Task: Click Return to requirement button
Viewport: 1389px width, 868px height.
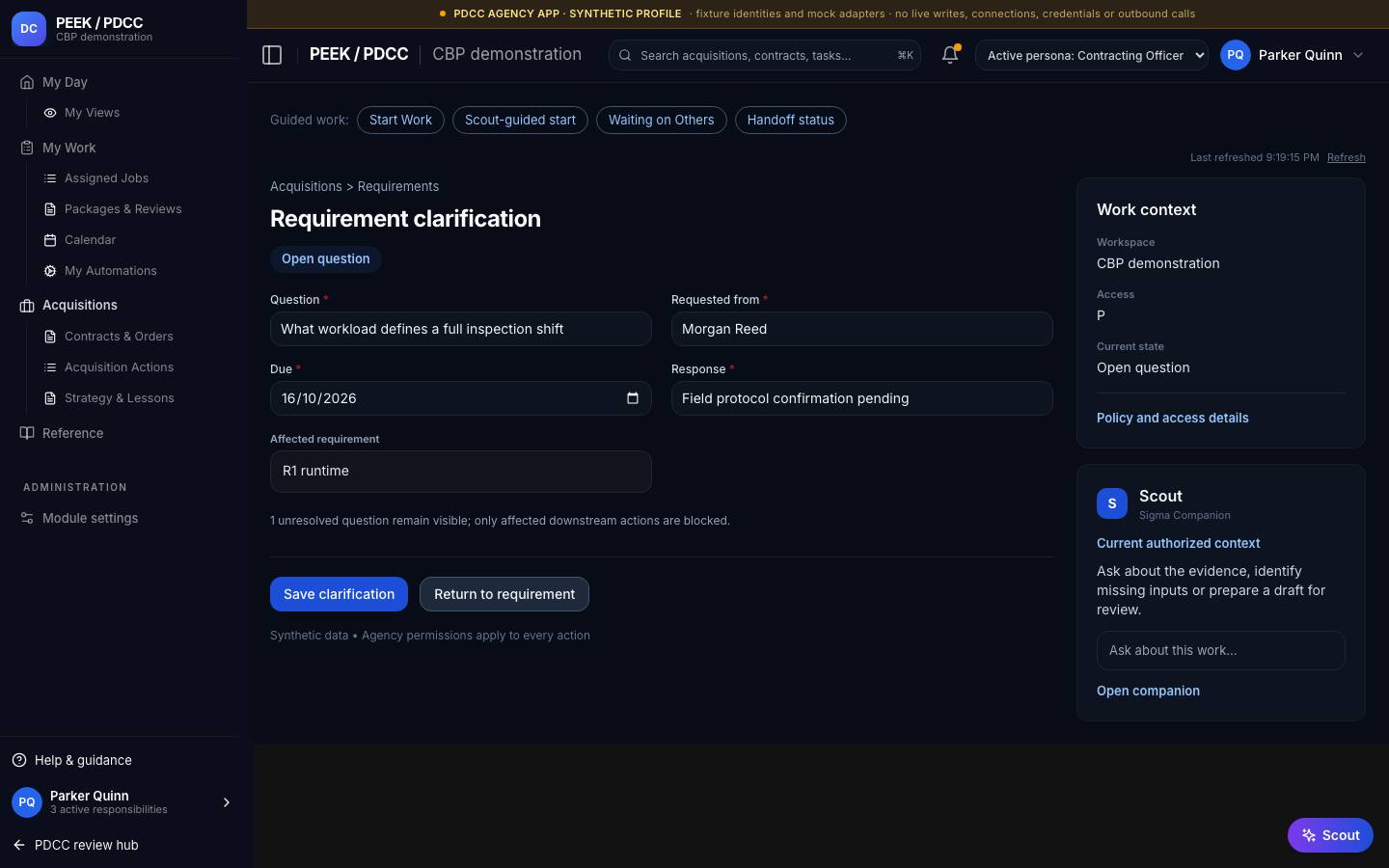Action: pos(504,594)
